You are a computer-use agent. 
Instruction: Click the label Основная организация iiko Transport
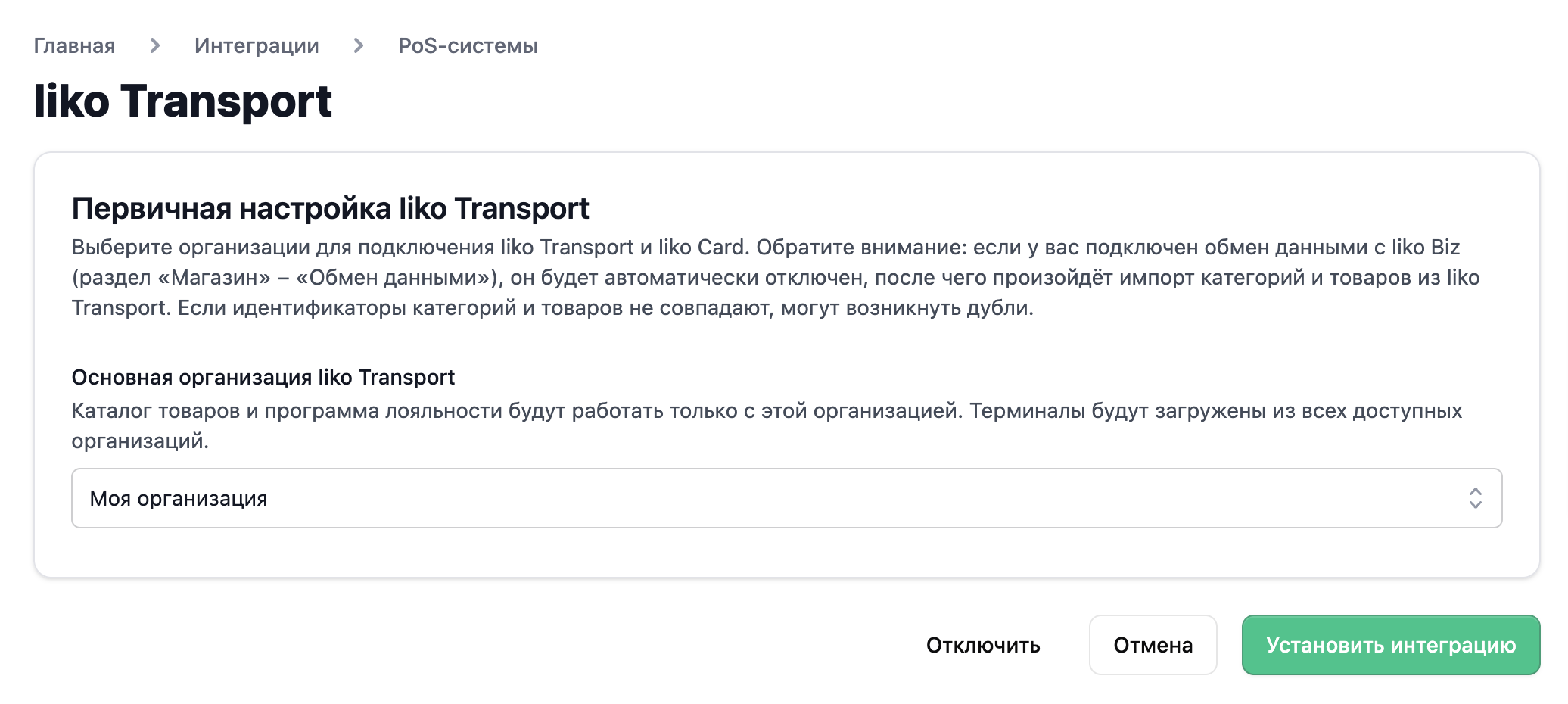pyautogui.click(x=263, y=377)
